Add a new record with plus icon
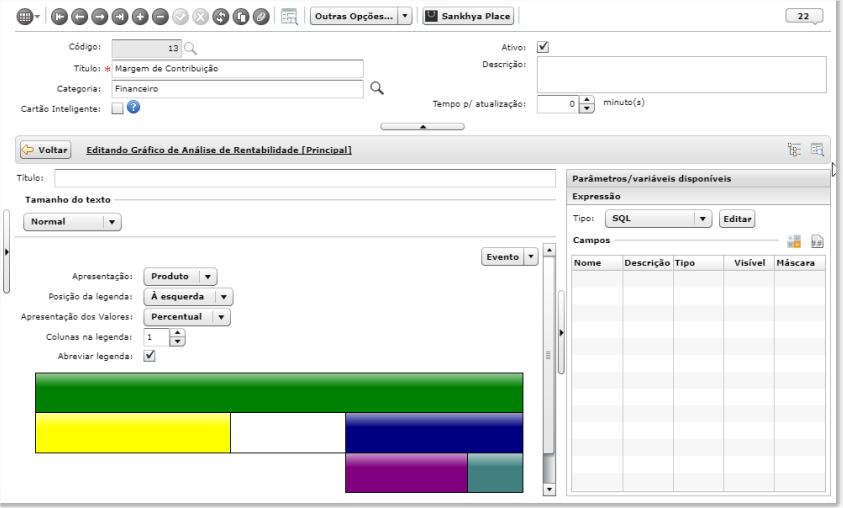This screenshot has width=843, height=508. click(x=140, y=17)
